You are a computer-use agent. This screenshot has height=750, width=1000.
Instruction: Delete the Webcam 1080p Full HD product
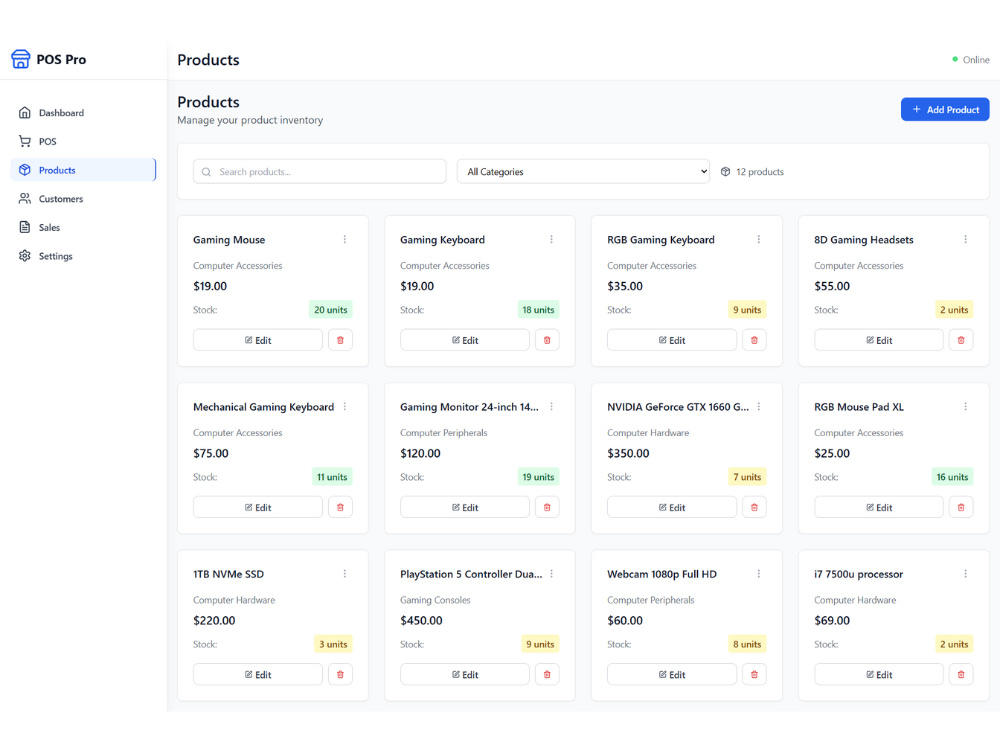754,674
